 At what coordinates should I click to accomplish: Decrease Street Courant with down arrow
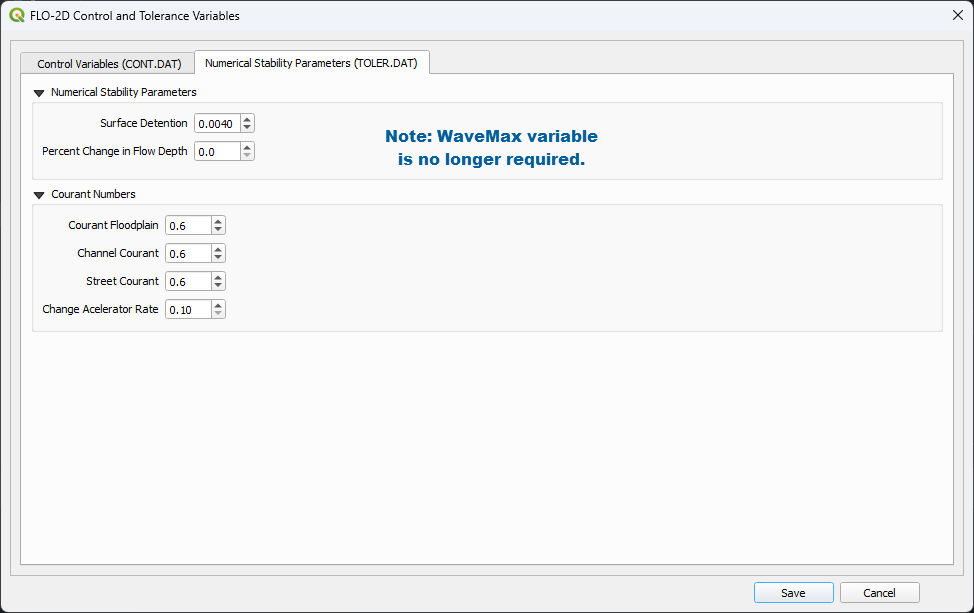coord(219,287)
